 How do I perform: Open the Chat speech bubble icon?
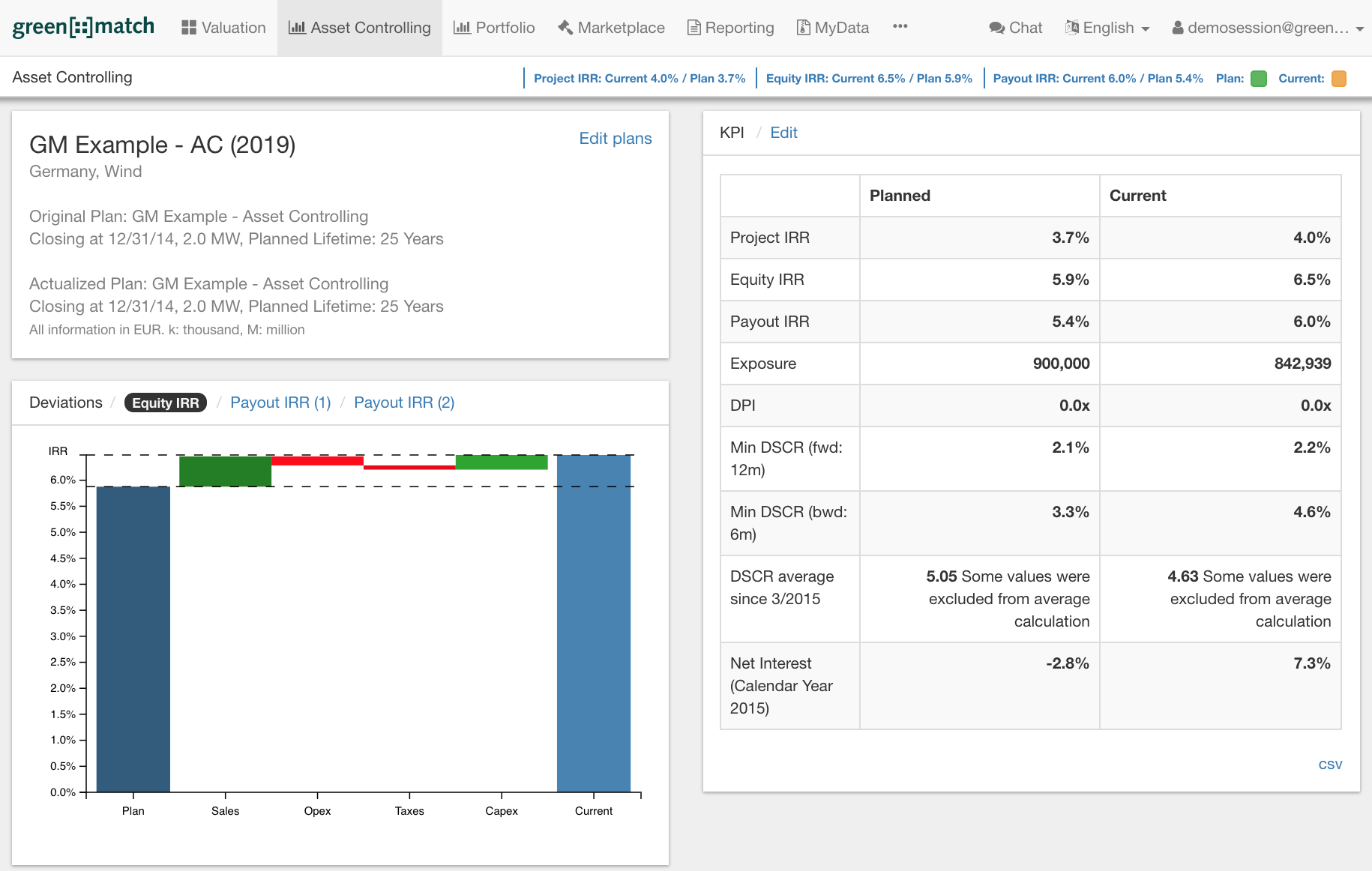996,28
